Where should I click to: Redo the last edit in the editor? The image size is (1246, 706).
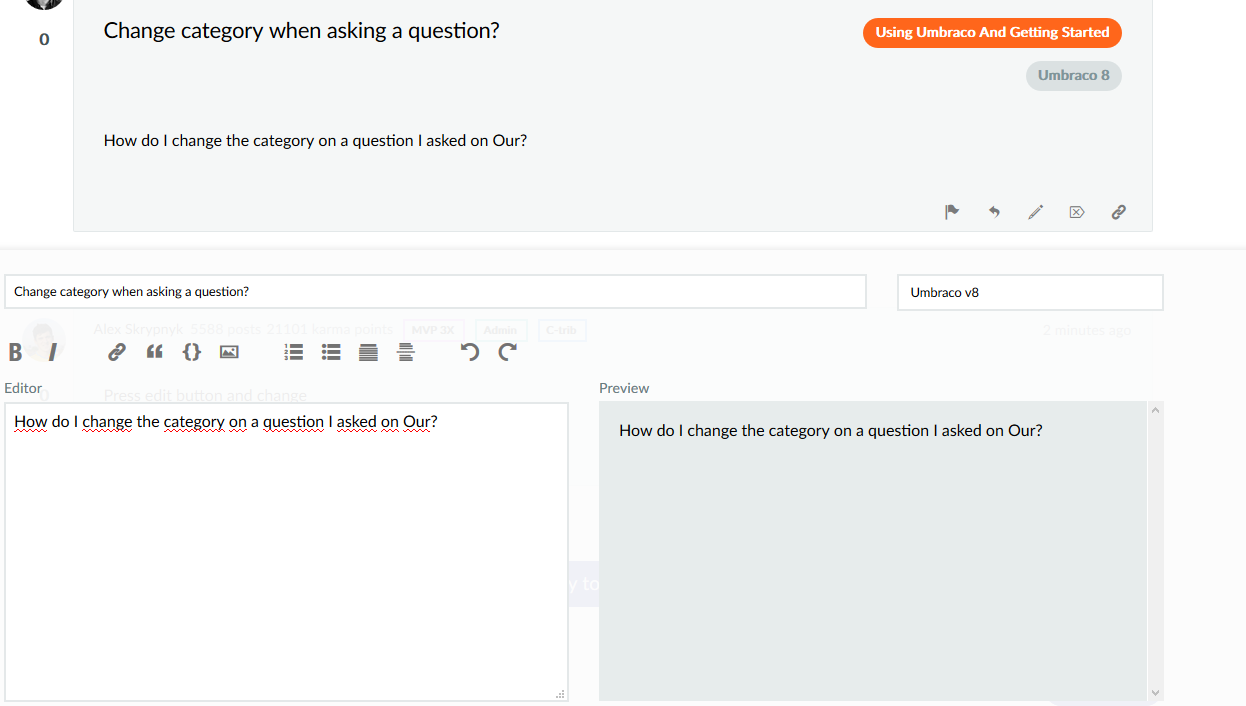point(507,352)
